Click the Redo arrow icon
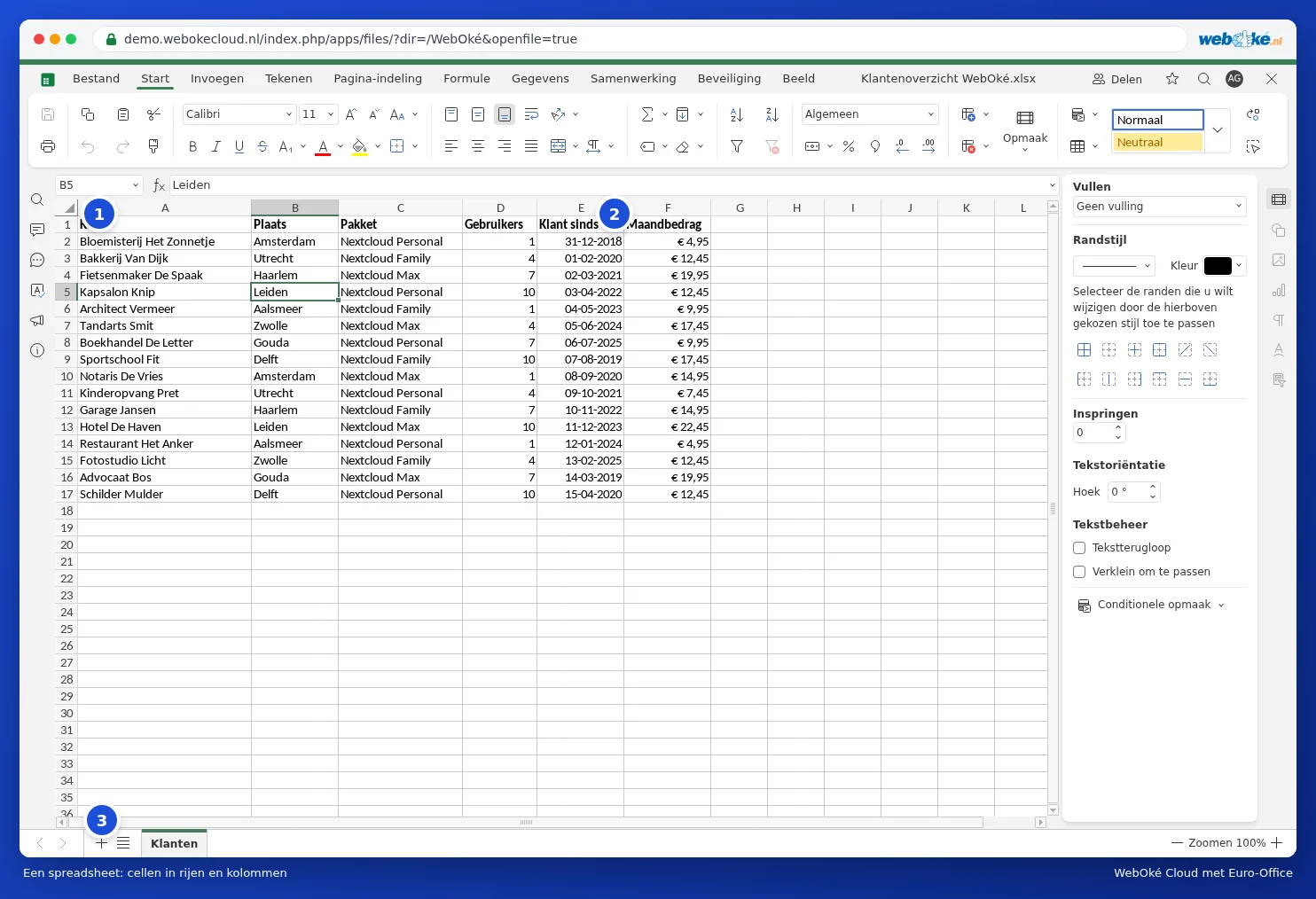Image resolution: width=1316 pixels, height=899 pixels. coord(123,146)
